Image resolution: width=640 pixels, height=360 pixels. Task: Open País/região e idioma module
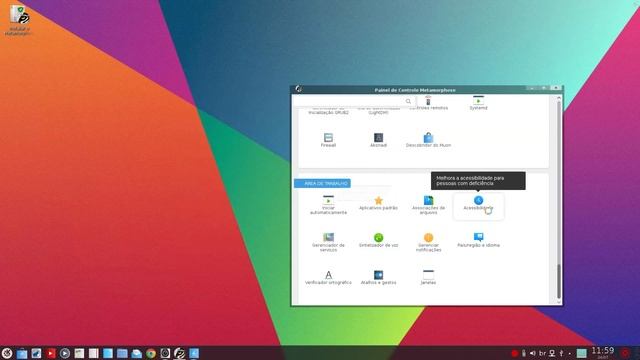[478, 240]
